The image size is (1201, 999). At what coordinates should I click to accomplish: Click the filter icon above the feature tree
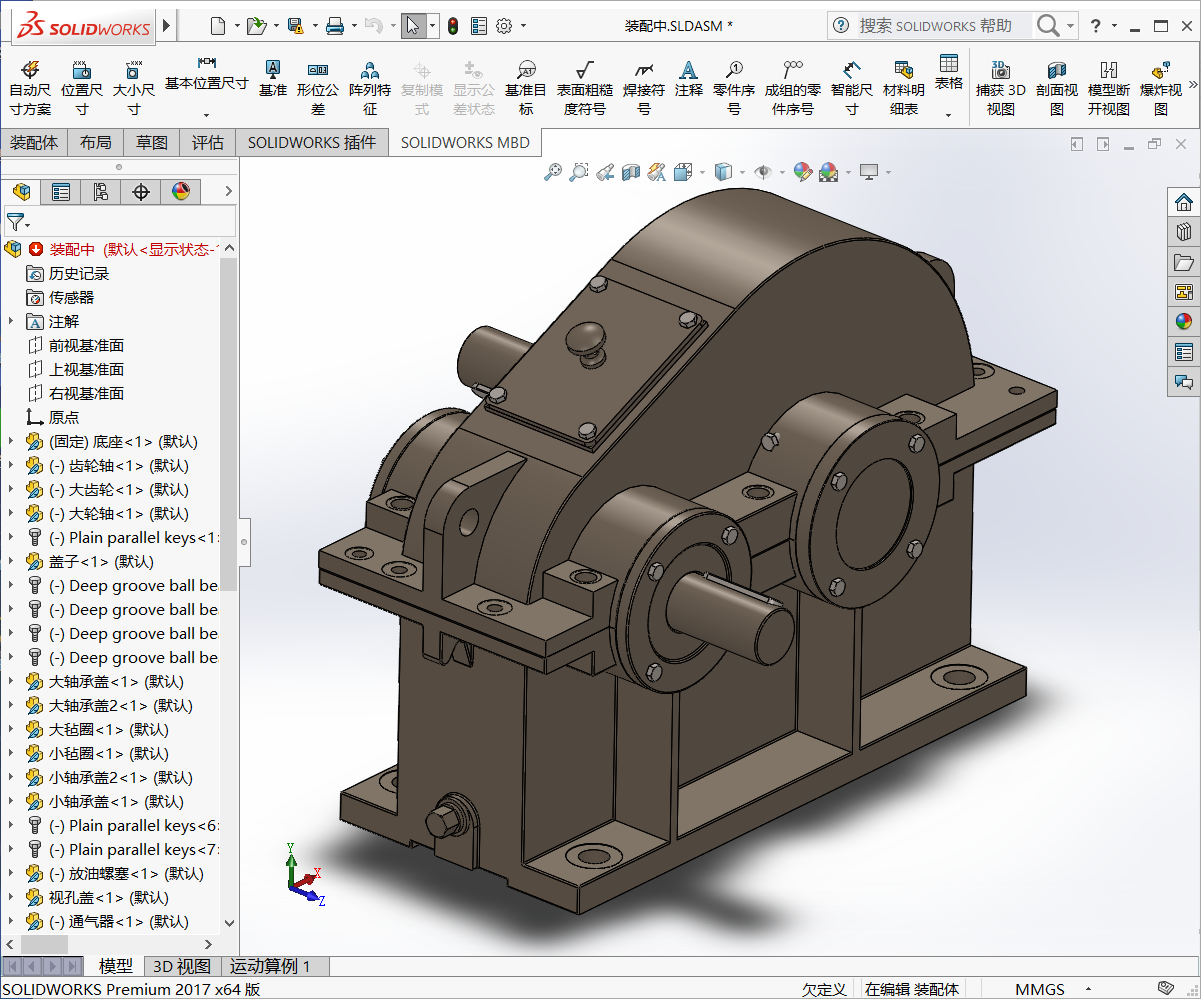15,222
